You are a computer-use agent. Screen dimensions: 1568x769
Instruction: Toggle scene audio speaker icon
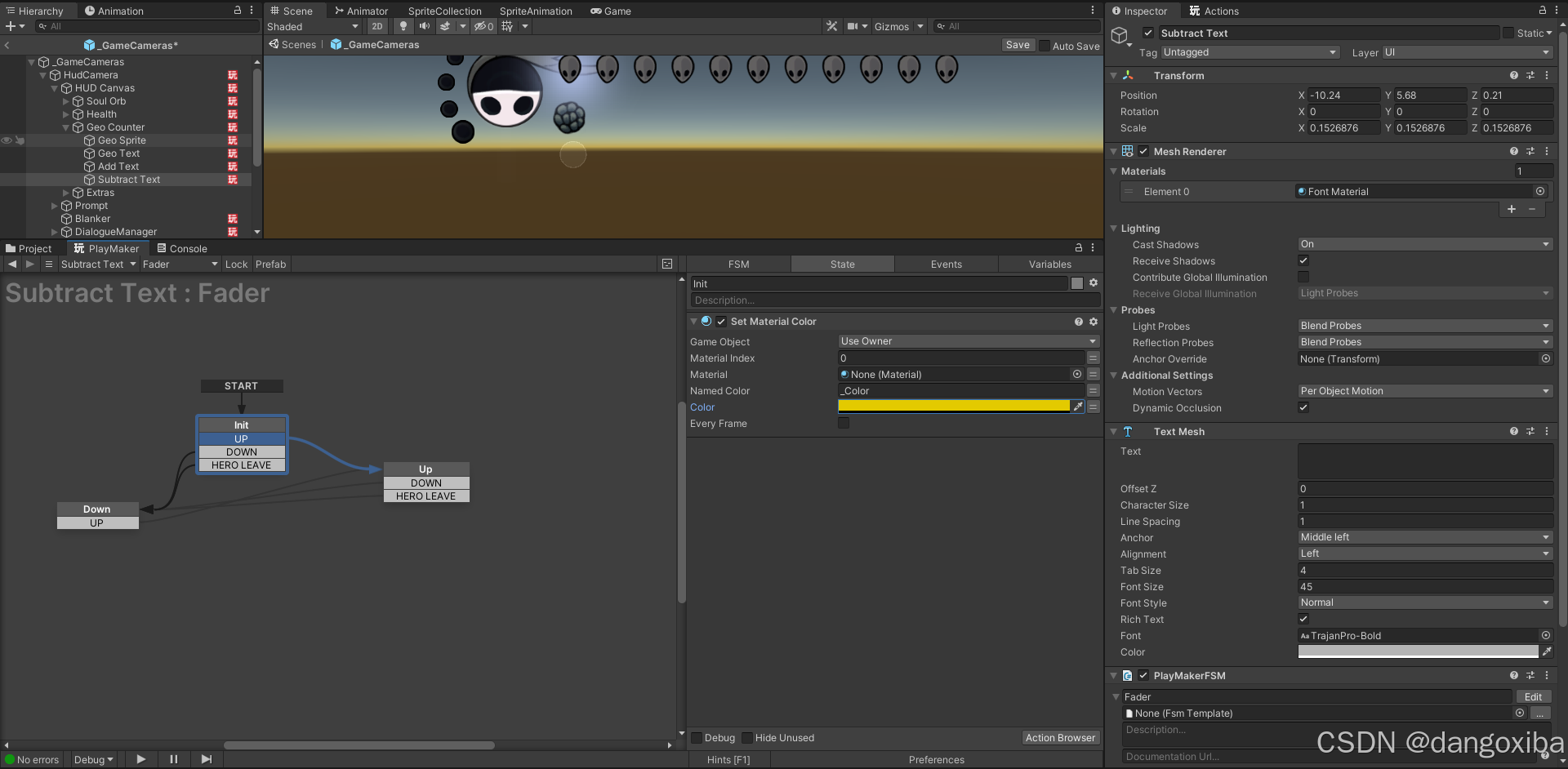click(x=424, y=26)
